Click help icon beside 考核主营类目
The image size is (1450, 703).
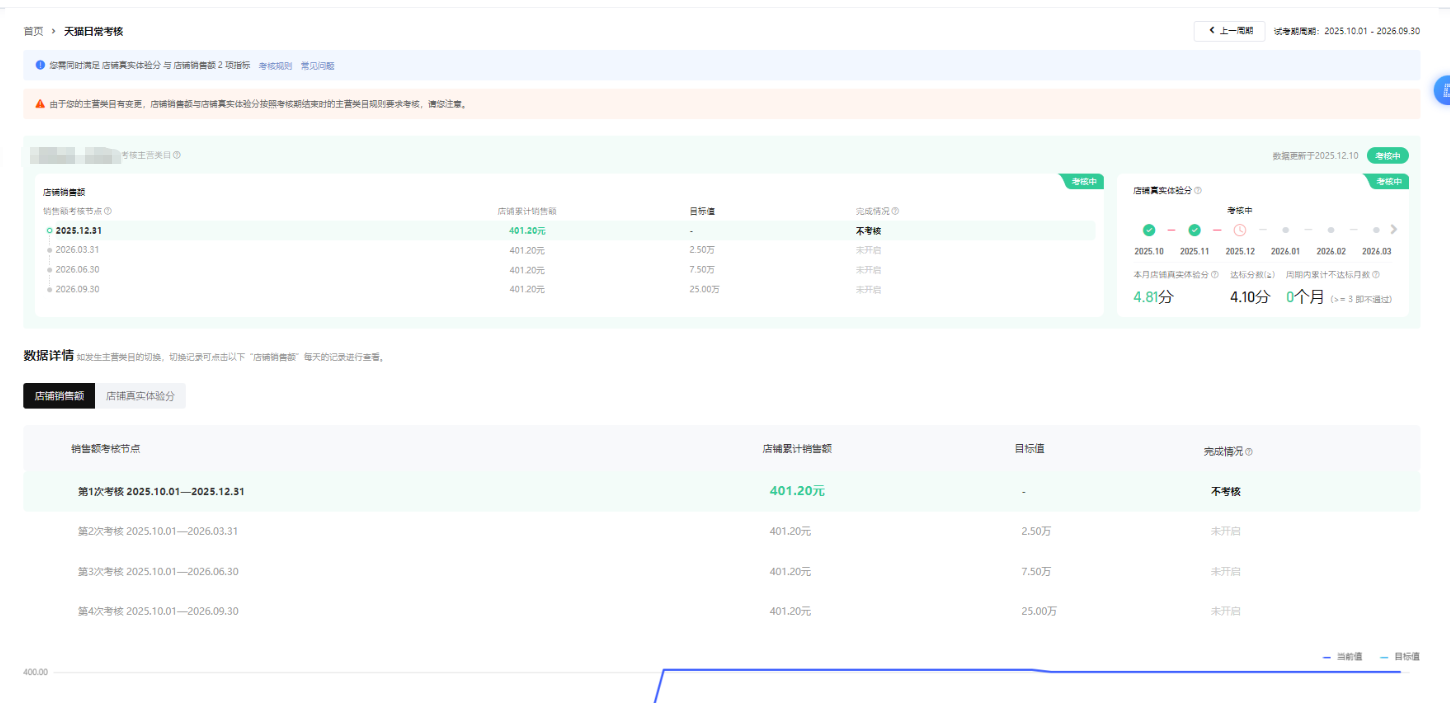click(x=177, y=156)
